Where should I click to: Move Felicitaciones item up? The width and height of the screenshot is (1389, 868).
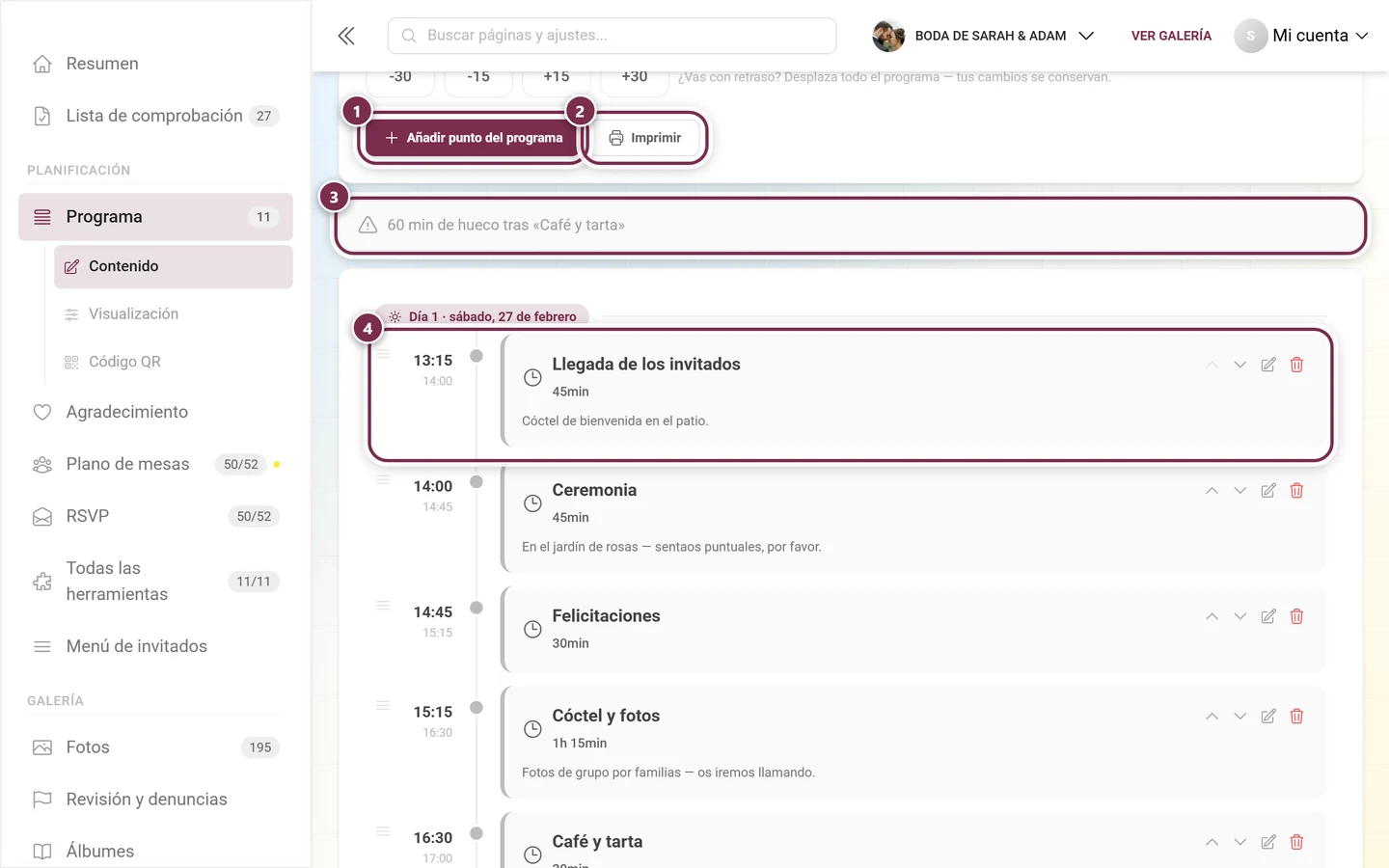1212,616
